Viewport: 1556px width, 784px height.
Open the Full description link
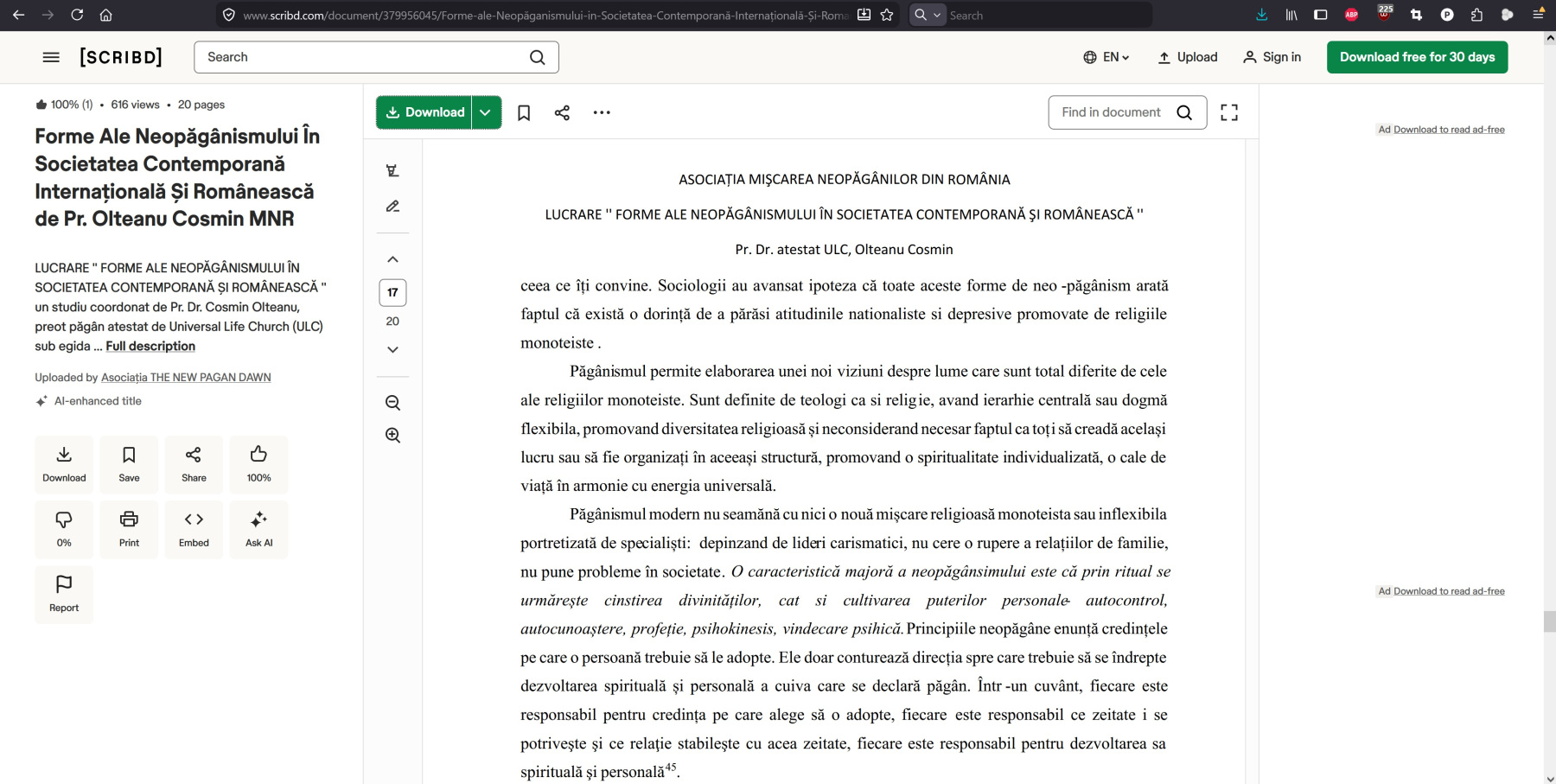click(x=150, y=347)
